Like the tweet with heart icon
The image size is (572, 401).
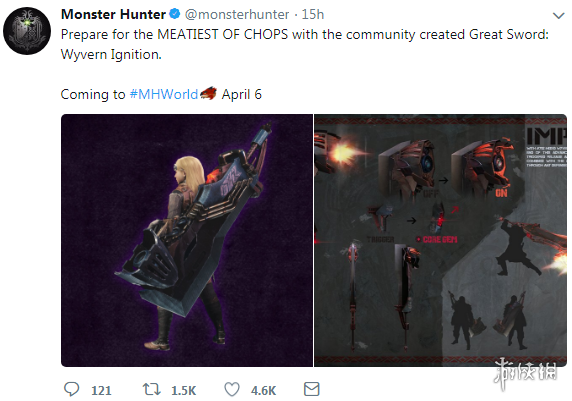point(232,389)
